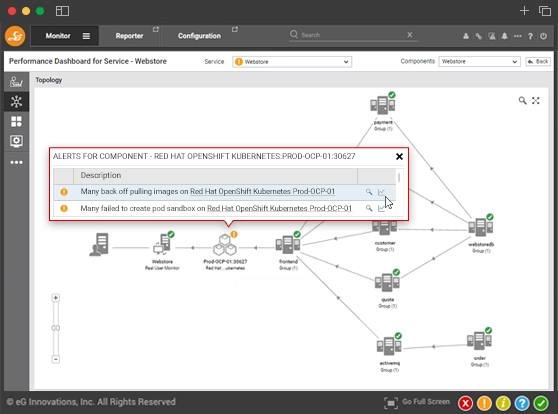Expand topology to fit screen icon
The image size is (558, 414).
536,101
